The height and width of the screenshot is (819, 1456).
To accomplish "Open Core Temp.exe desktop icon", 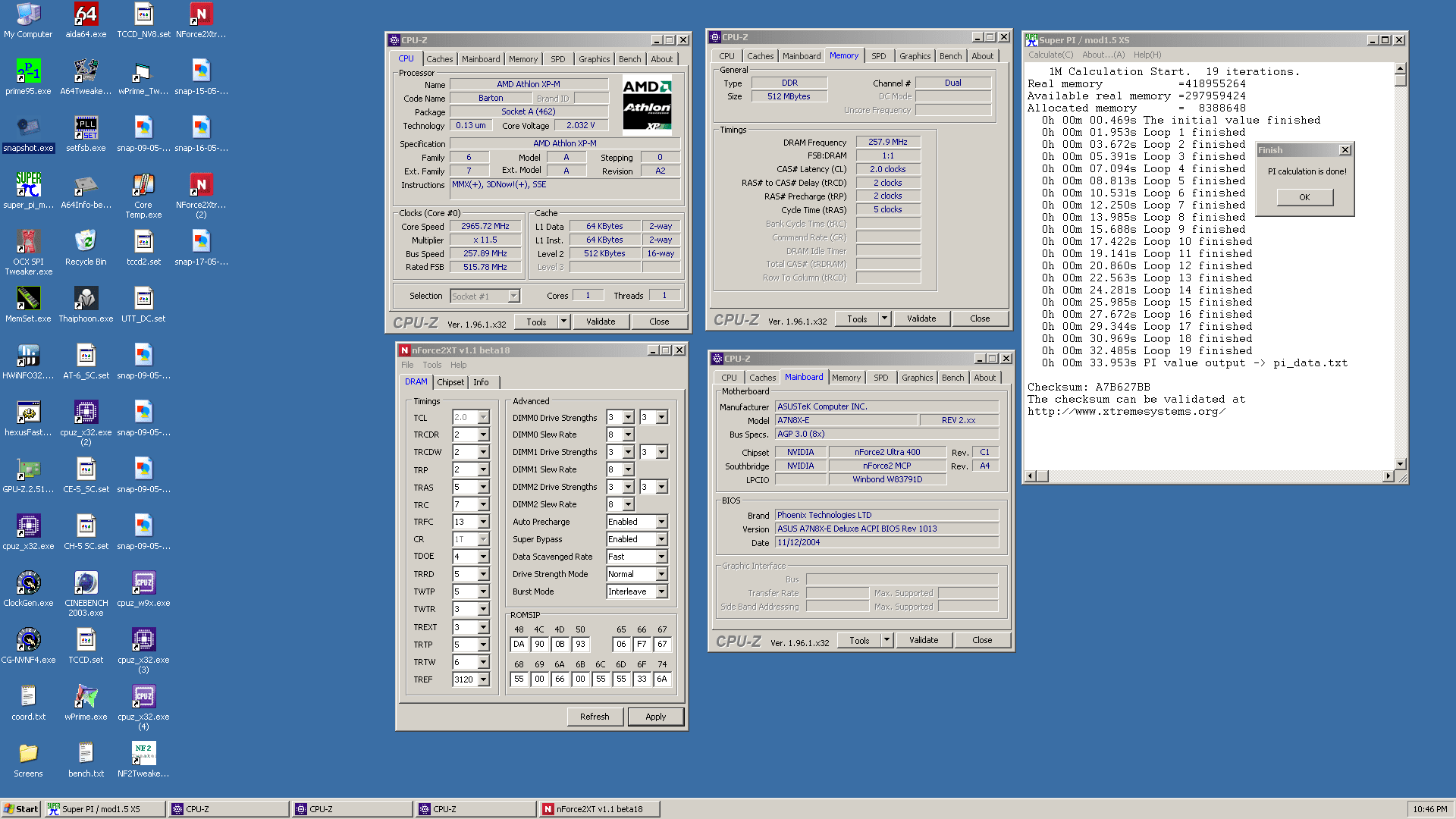I will point(143,195).
